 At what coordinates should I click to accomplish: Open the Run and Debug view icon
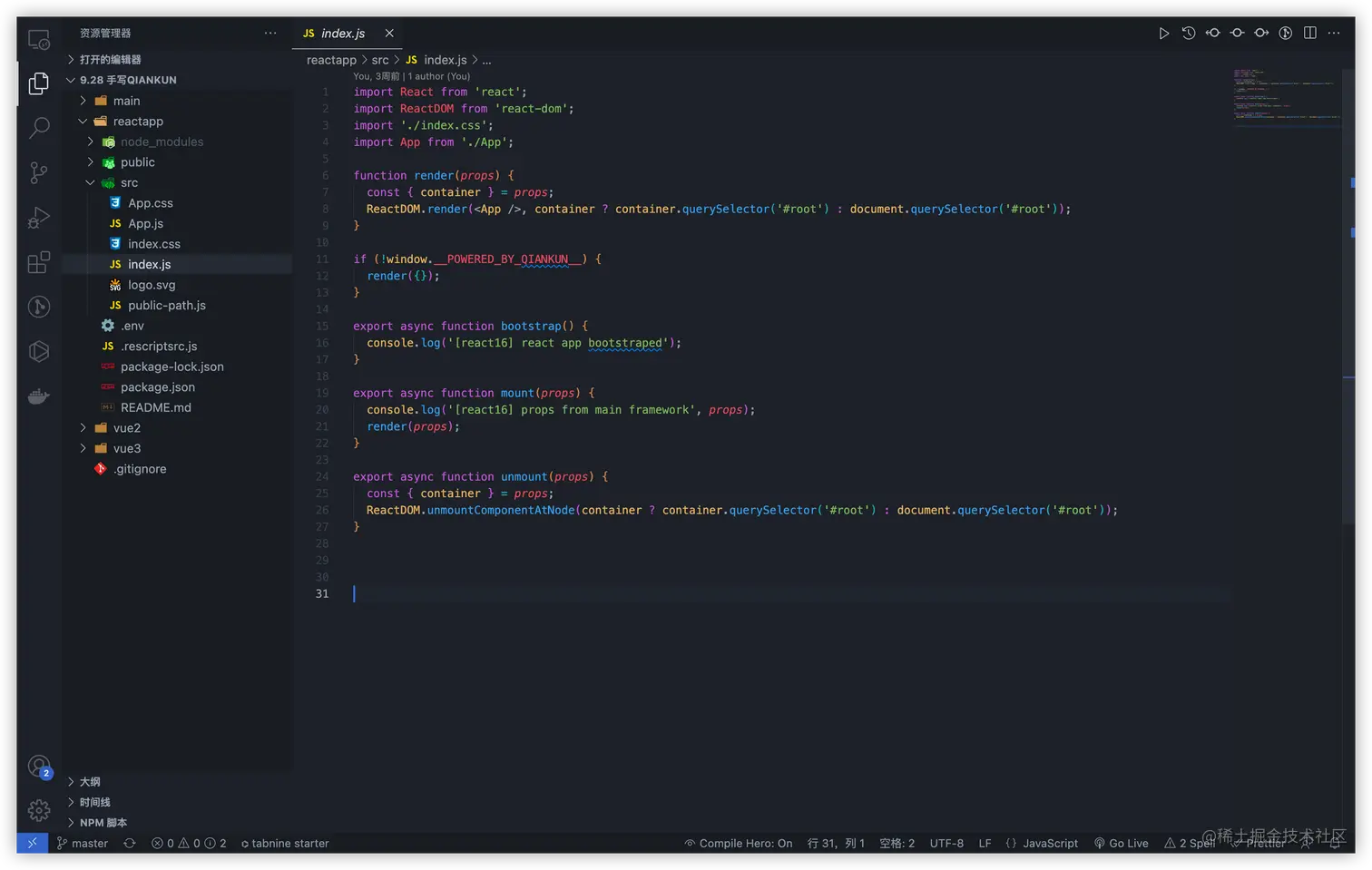(x=38, y=218)
